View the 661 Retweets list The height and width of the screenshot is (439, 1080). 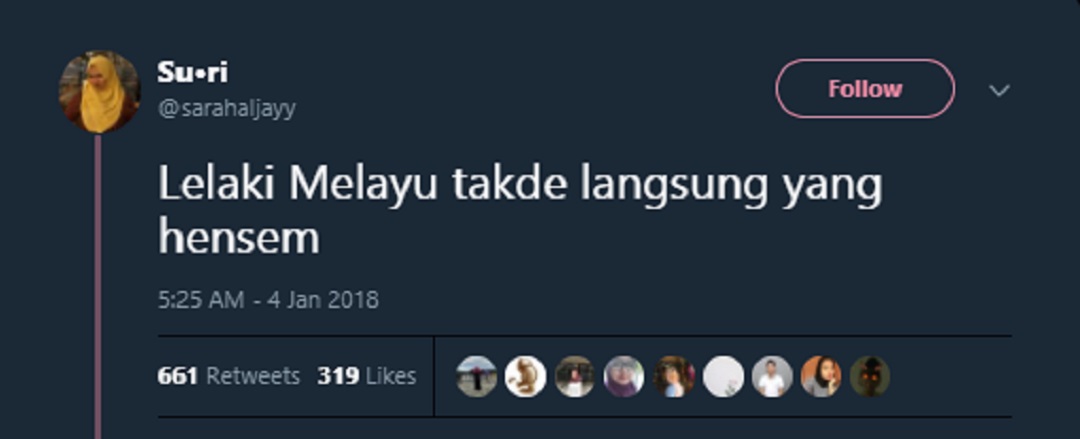click(x=229, y=376)
